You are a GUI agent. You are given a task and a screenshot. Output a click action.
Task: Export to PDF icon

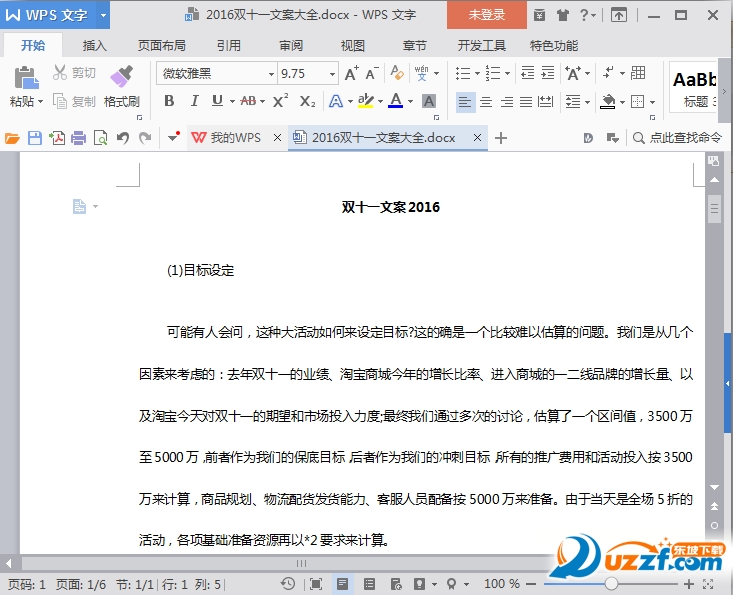57,138
